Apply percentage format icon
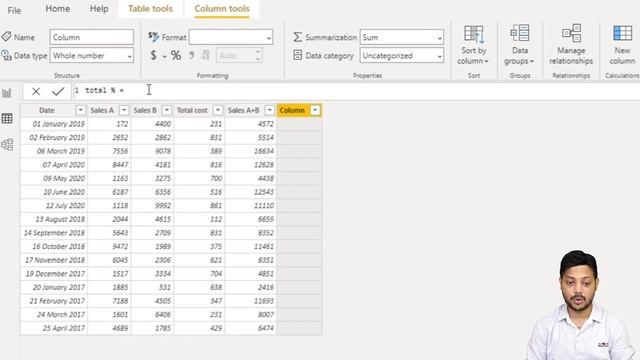This screenshot has height=360, width=640. click(176, 55)
